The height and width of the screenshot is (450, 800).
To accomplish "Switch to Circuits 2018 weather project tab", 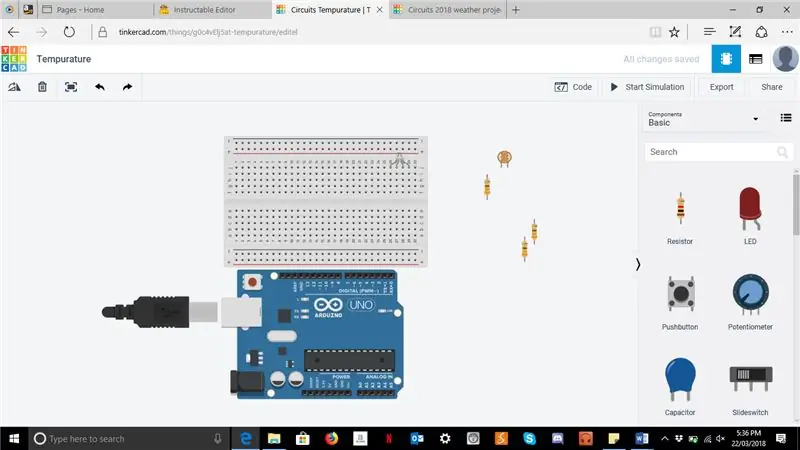I will click(447, 10).
